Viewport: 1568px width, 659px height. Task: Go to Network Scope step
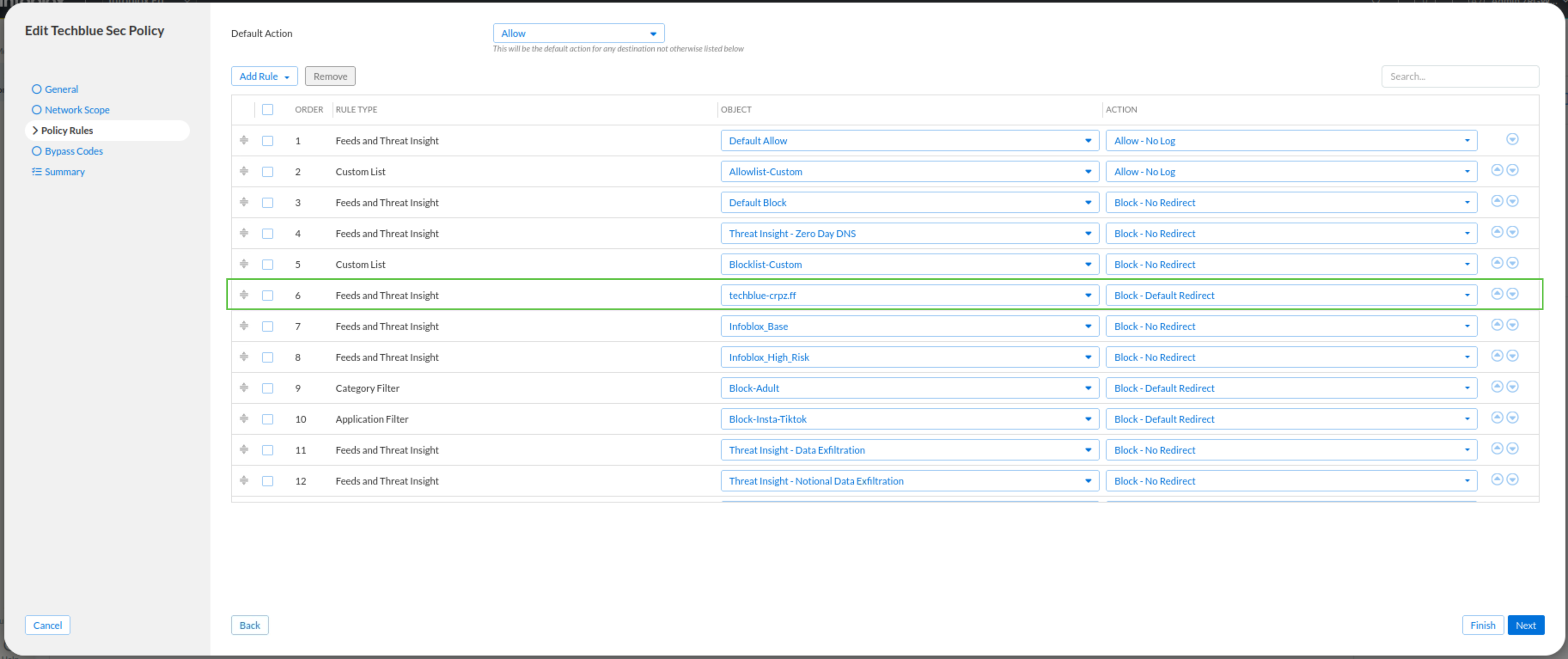pos(77,110)
